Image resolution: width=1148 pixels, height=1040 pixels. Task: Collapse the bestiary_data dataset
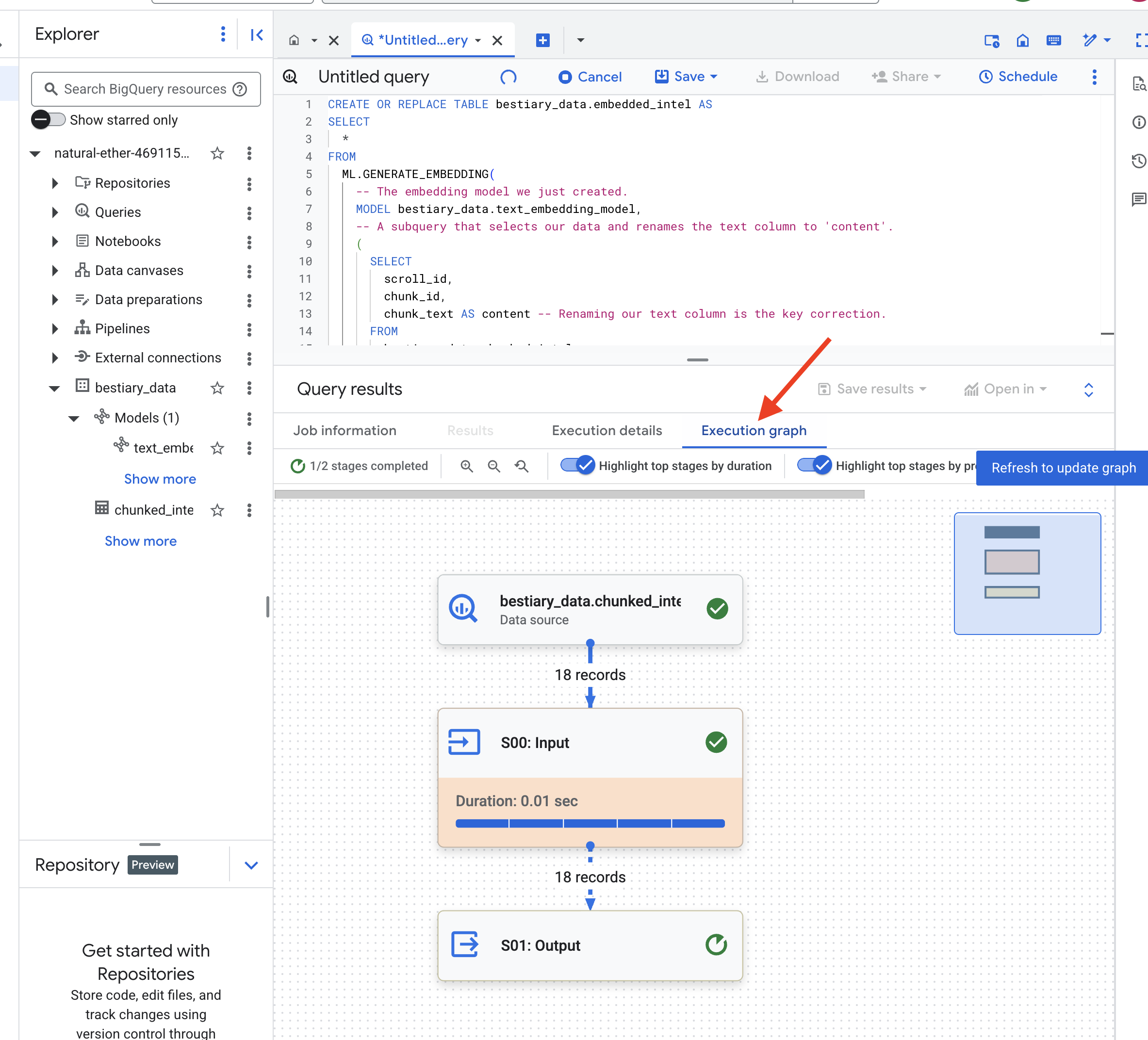pyautogui.click(x=54, y=388)
